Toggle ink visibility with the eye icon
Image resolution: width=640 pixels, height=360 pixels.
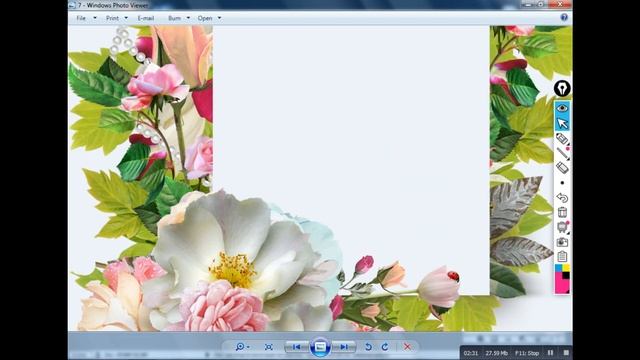tap(562, 108)
